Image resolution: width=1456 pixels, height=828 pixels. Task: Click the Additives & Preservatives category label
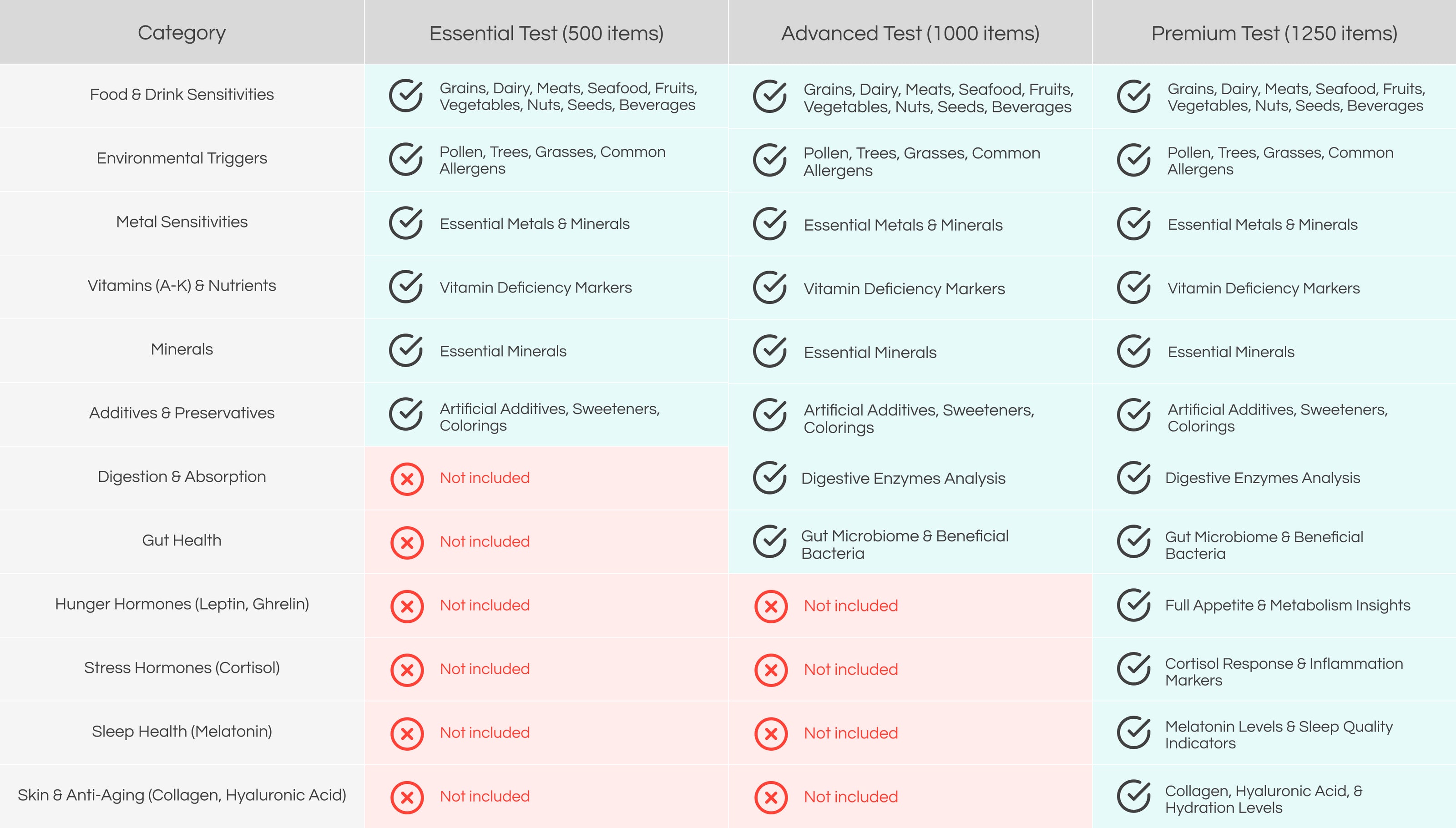pyautogui.click(x=182, y=413)
